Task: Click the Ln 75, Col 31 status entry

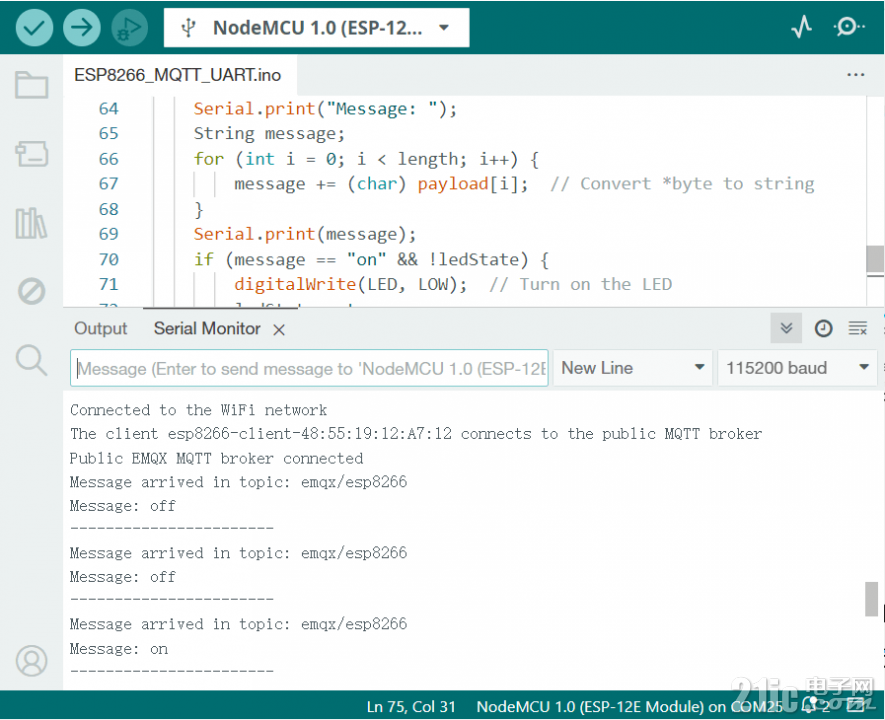Action: coord(411,706)
